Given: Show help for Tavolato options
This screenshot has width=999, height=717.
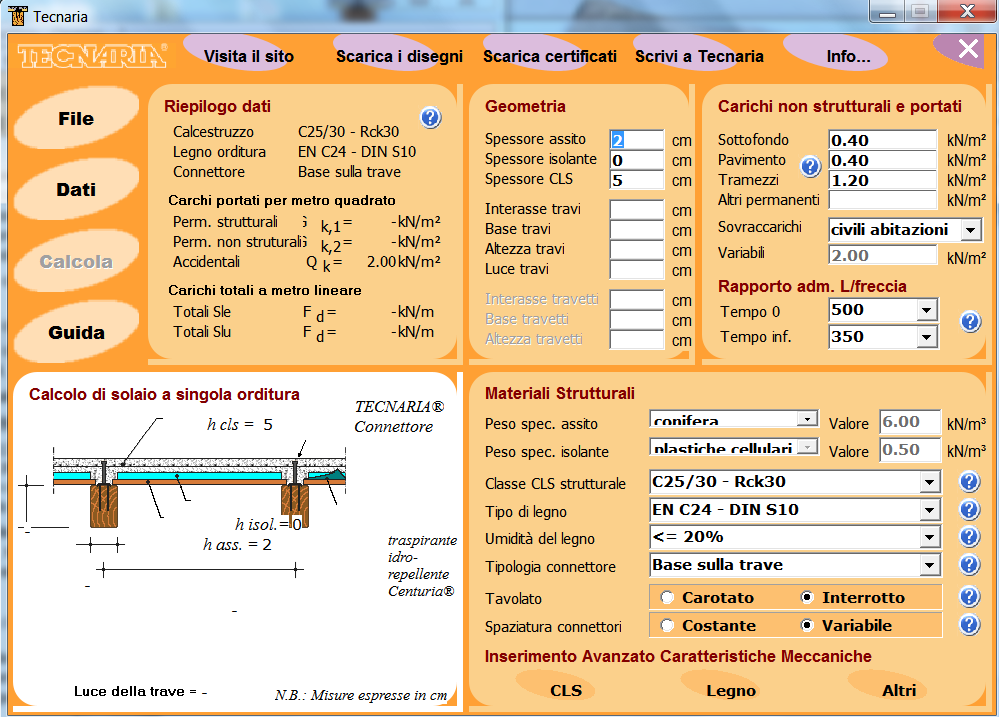Looking at the screenshot, I should (969, 597).
